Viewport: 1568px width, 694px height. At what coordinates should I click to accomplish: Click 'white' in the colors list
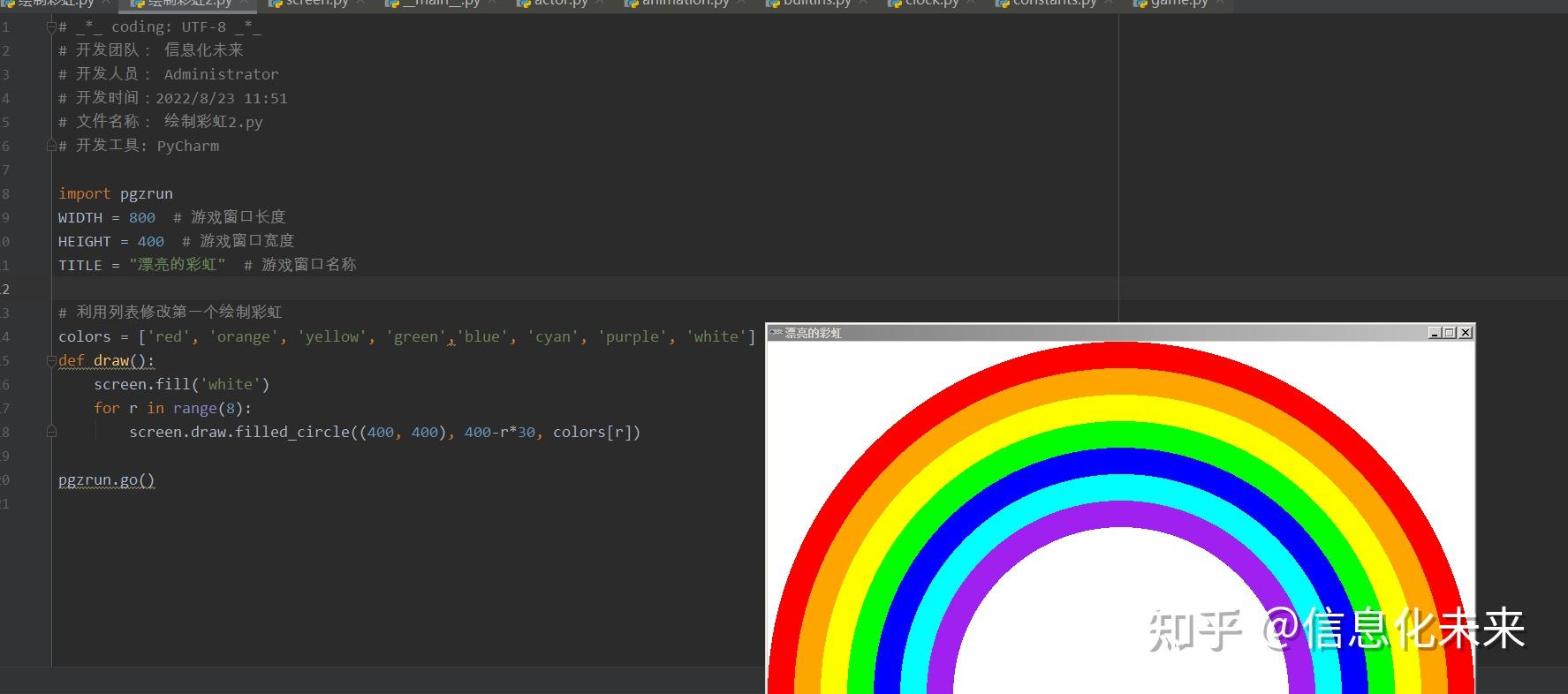716,336
